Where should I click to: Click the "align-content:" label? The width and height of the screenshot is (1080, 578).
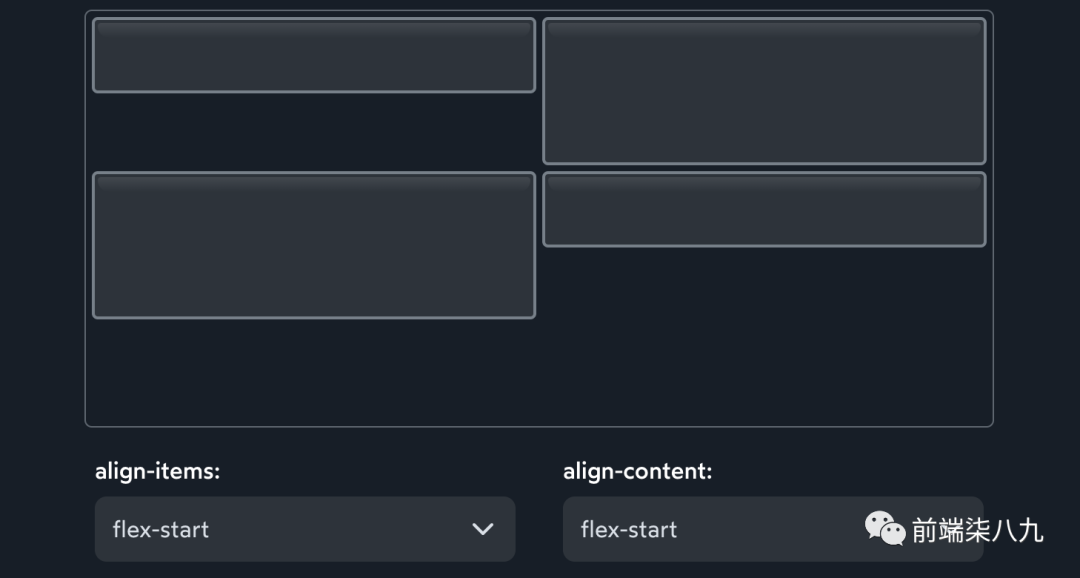[x=638, y=471]
